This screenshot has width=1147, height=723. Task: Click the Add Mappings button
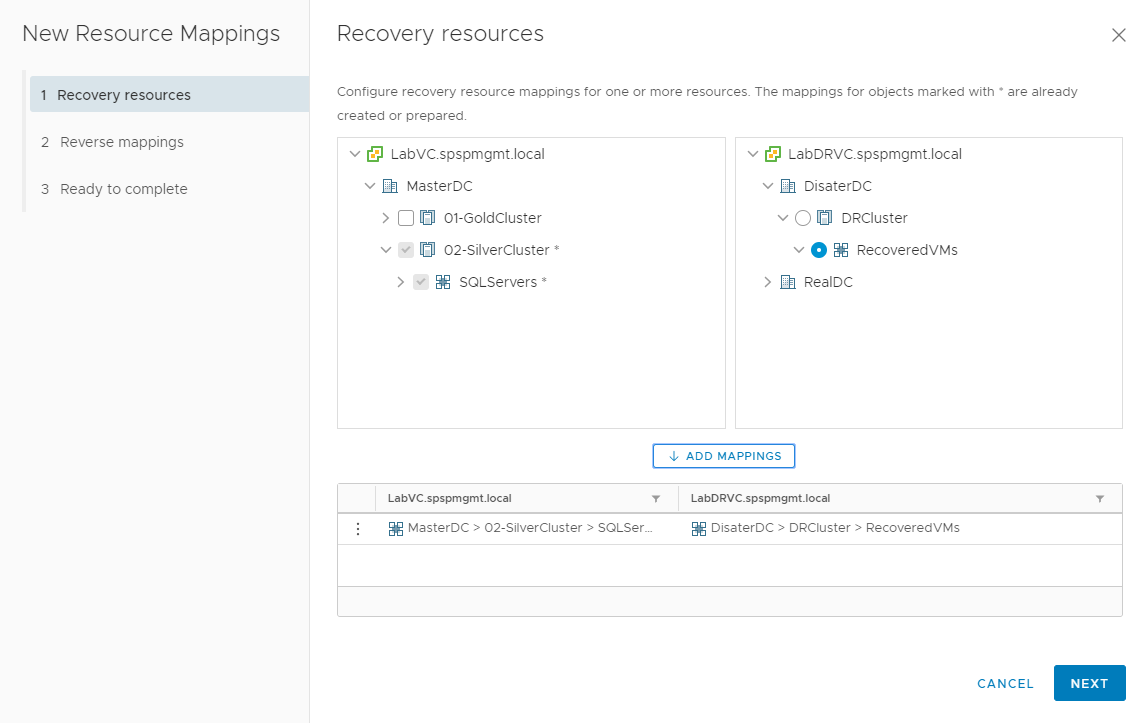tap(724, 456)
